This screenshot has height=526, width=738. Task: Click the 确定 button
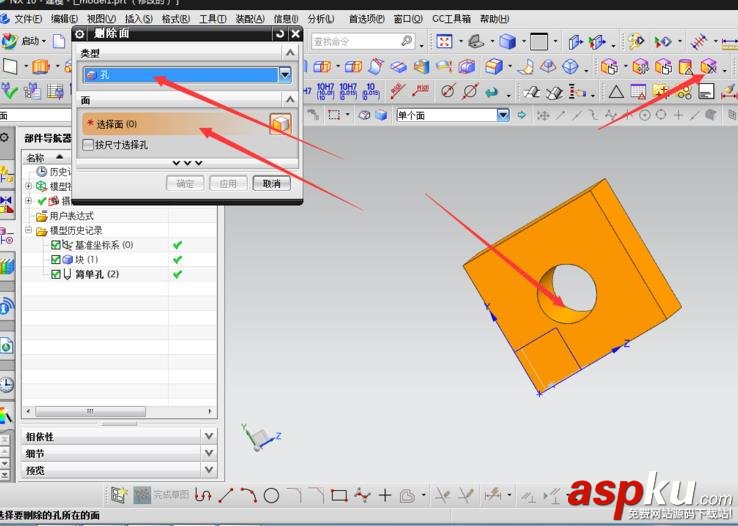tap(185, 183)
